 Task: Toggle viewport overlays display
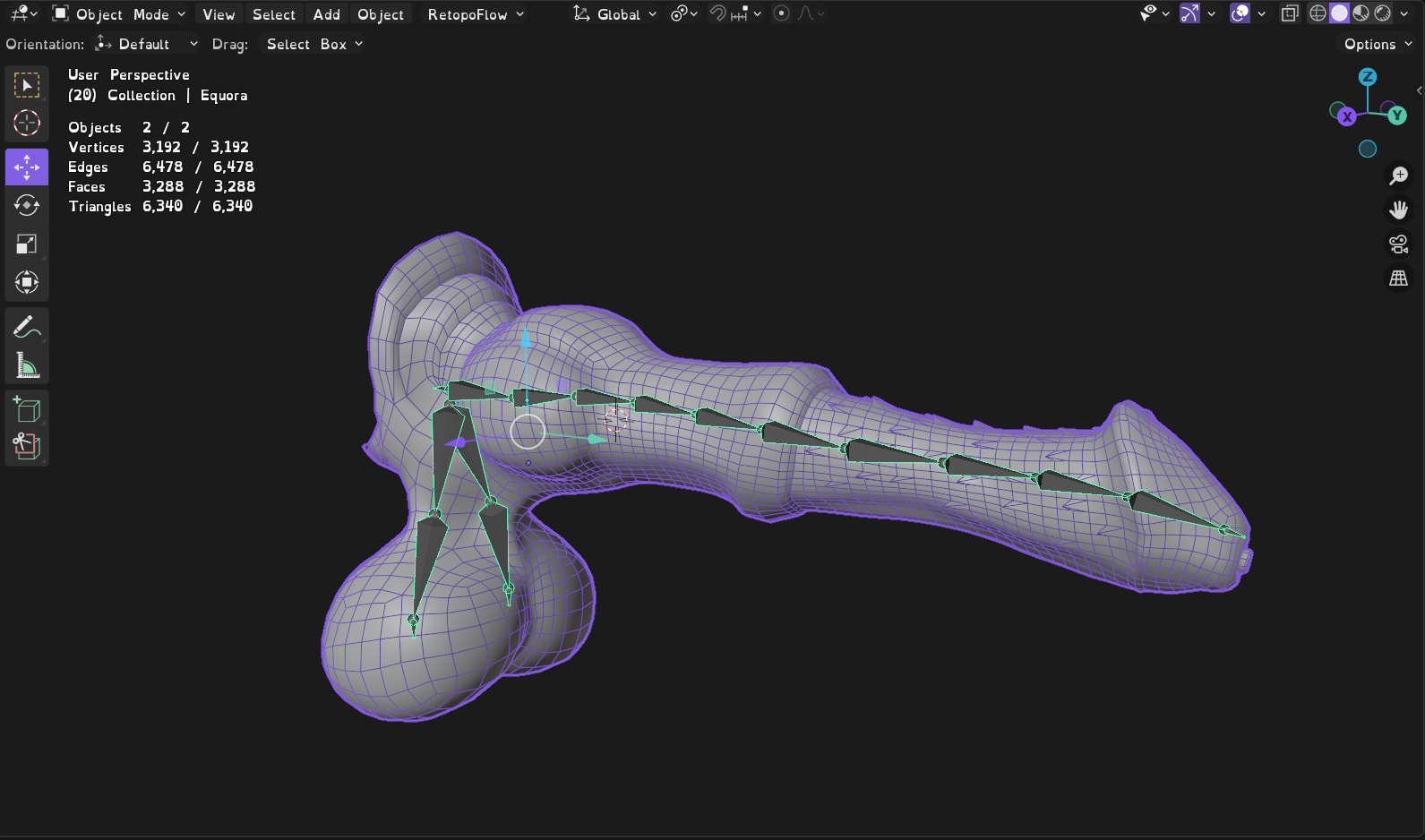click(1240, 13)
